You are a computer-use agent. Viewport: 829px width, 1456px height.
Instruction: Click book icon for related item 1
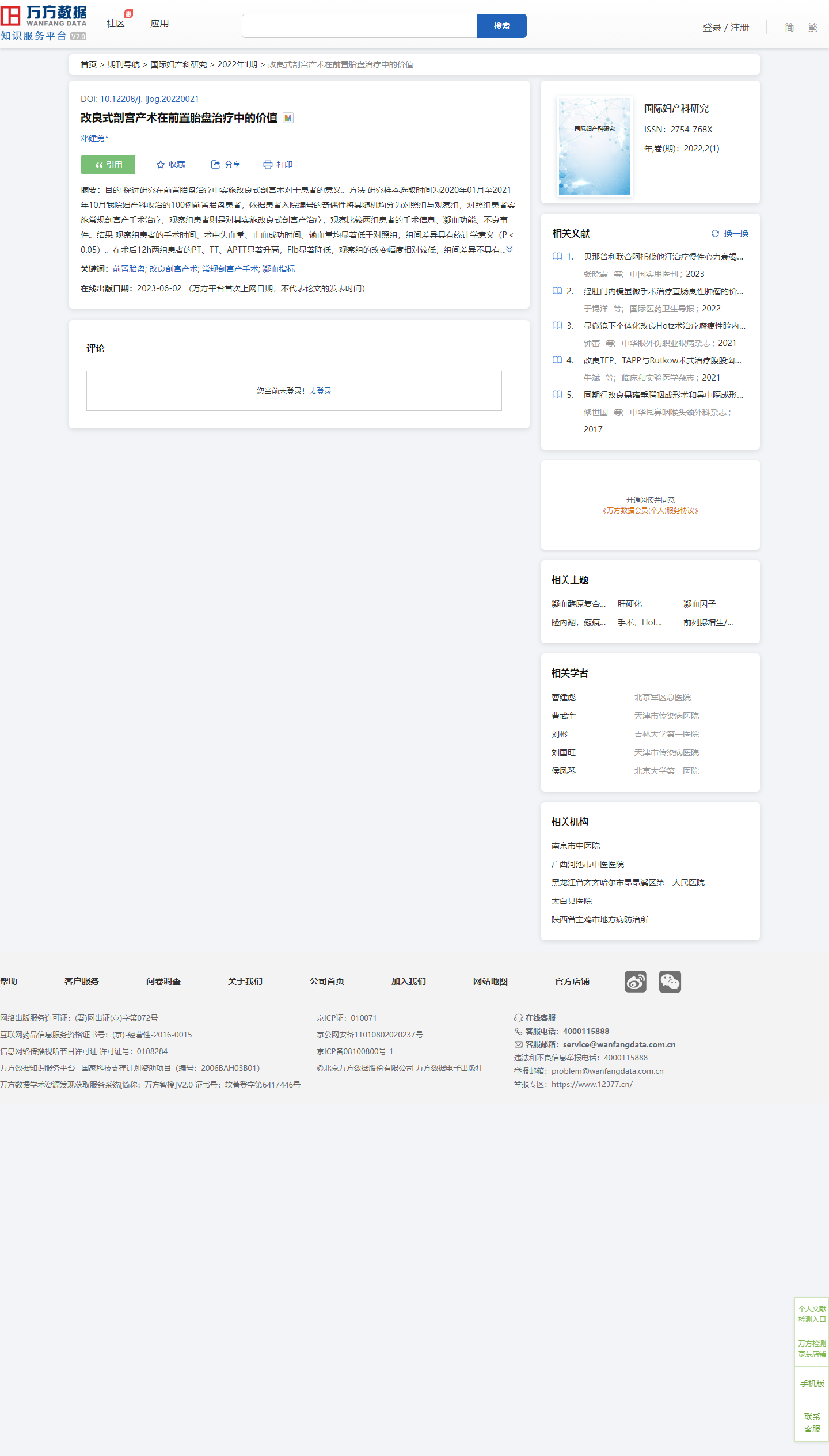pos(557,257)
